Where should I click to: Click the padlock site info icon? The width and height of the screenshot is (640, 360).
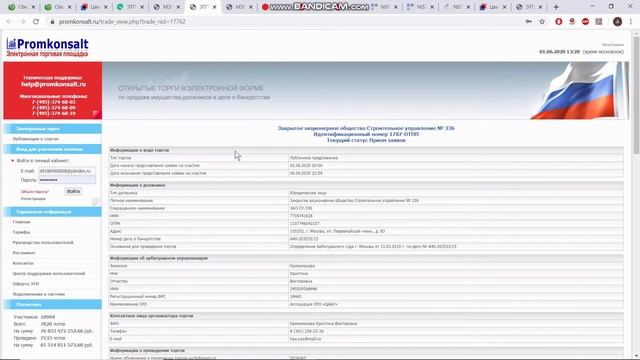[52, 22]
